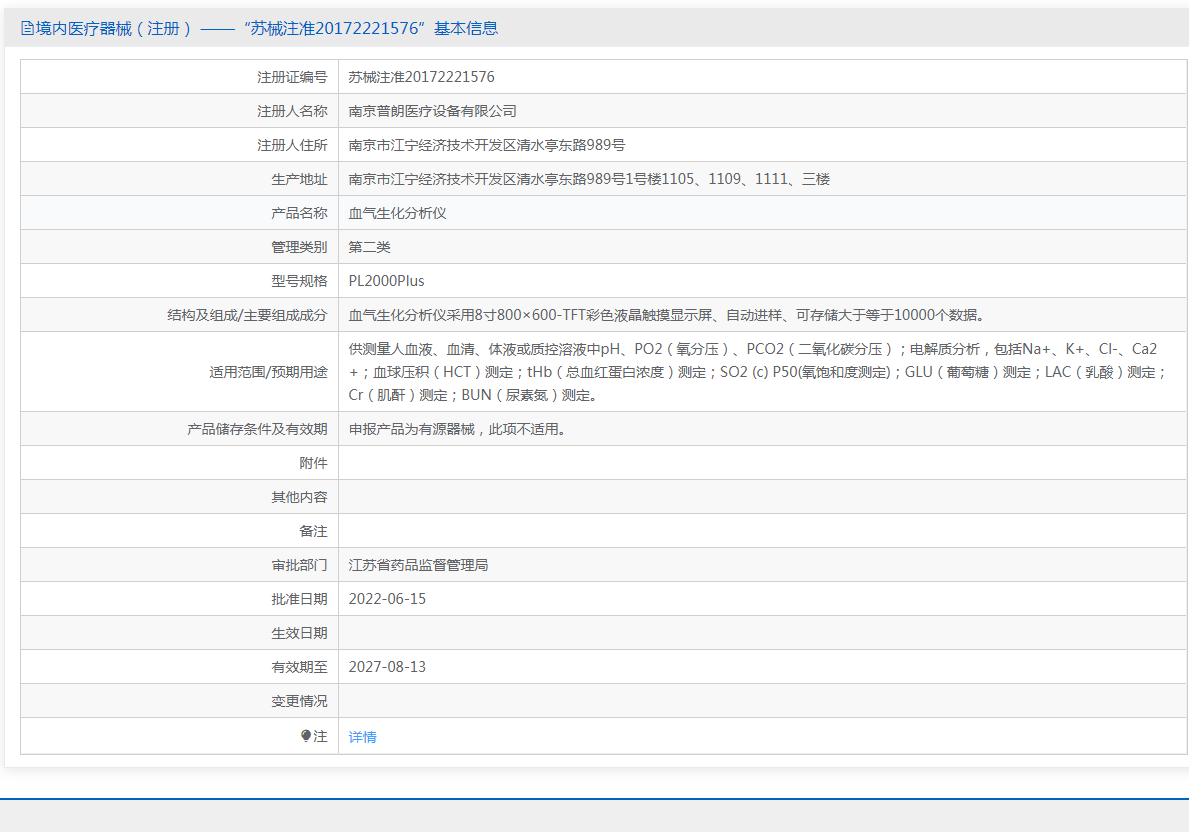Click the expiry date 2027-08-13

click(x=387, y=667)
